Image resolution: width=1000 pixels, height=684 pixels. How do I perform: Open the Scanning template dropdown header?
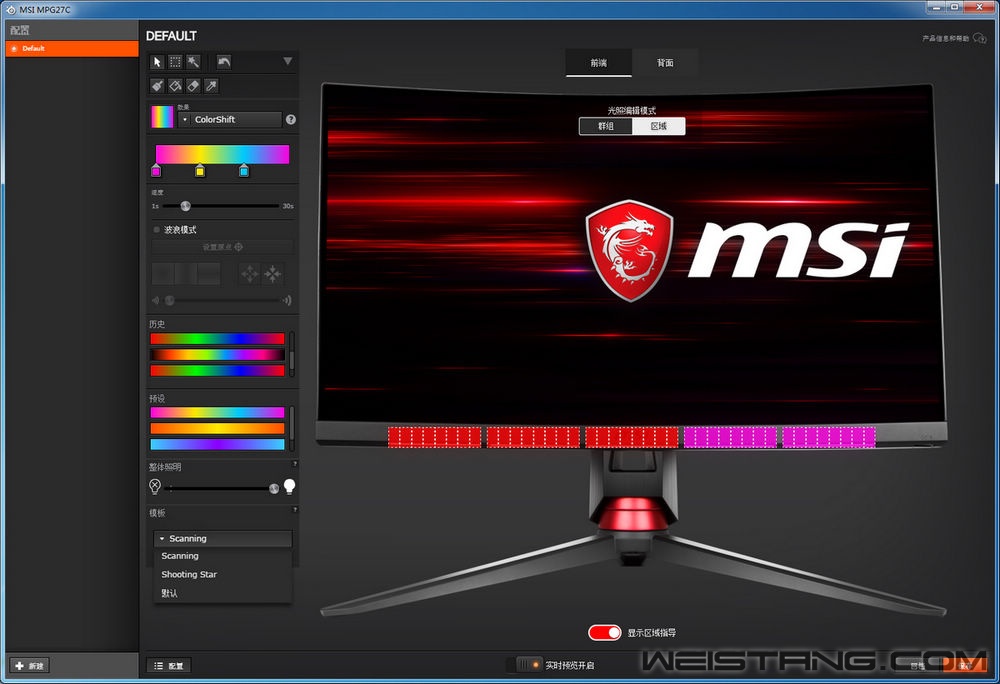pos(223,539)
